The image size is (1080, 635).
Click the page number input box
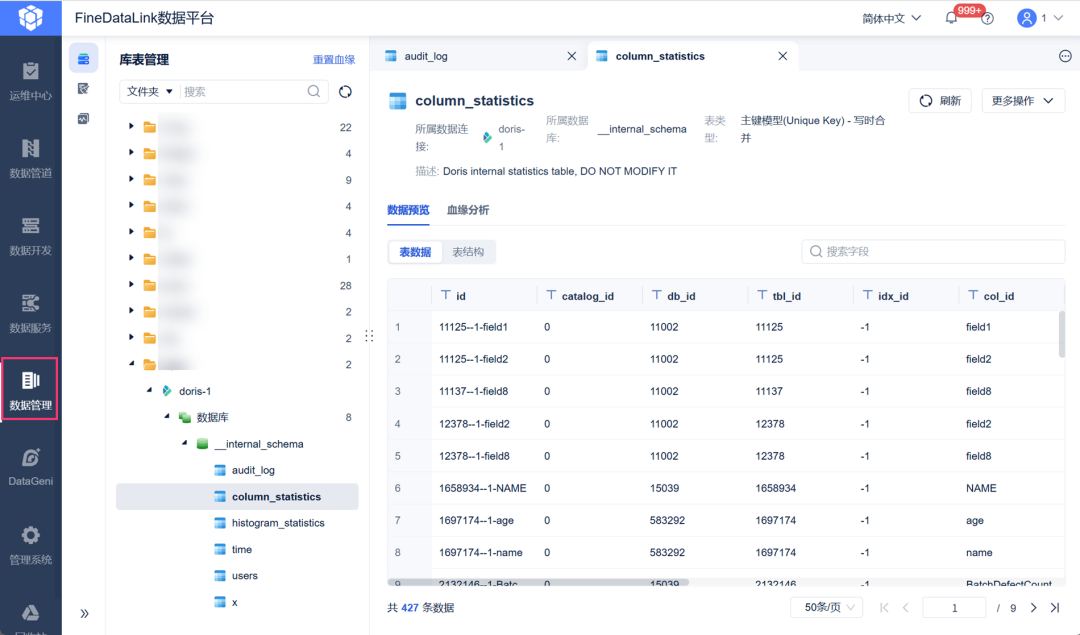[954, 607]
